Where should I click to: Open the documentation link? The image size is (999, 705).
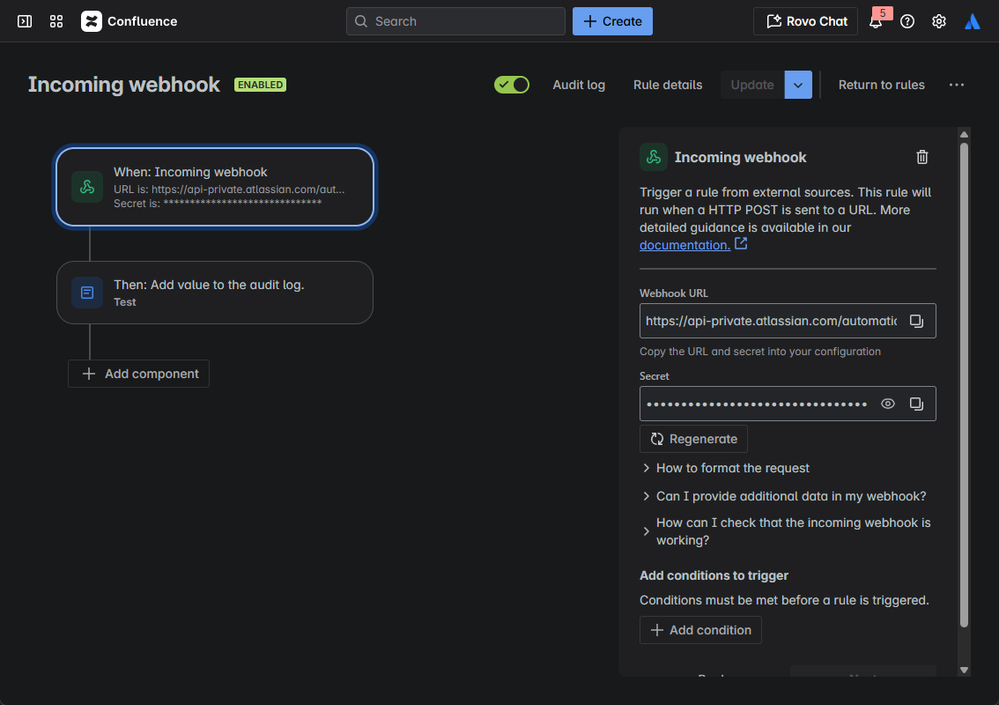click(x=684, y=245)
